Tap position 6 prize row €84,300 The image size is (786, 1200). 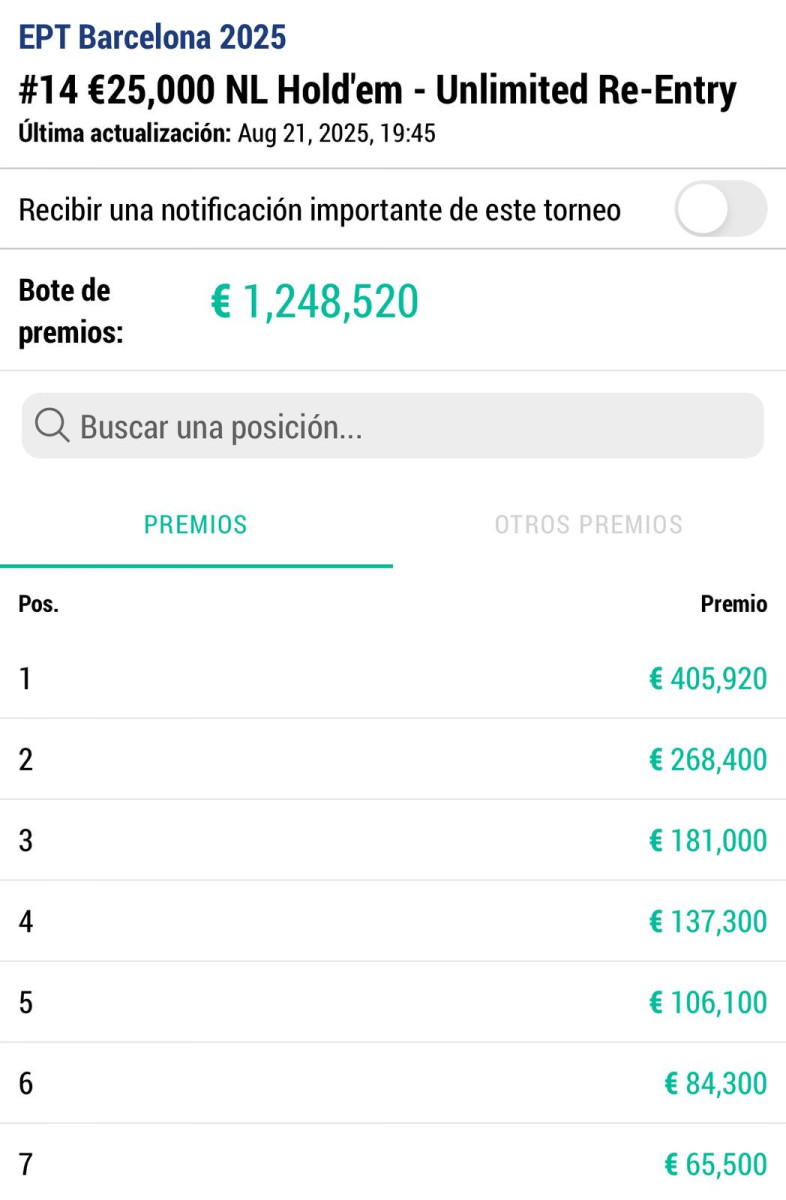(x=393, y=1084)
